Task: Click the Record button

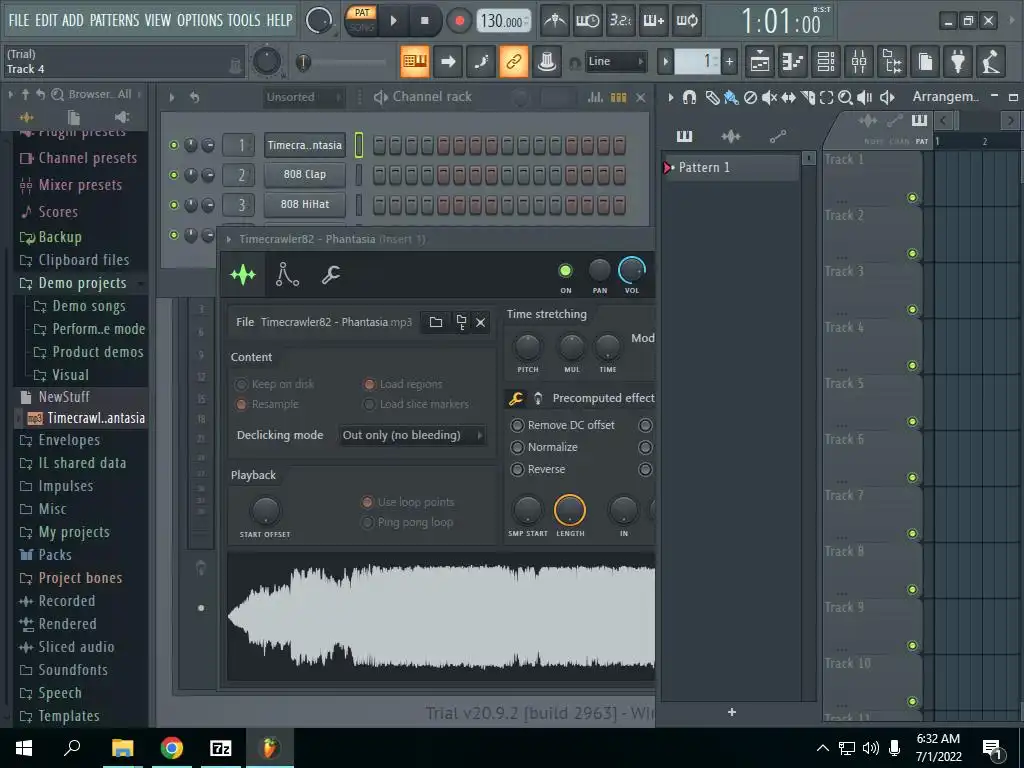Action: 459,21
